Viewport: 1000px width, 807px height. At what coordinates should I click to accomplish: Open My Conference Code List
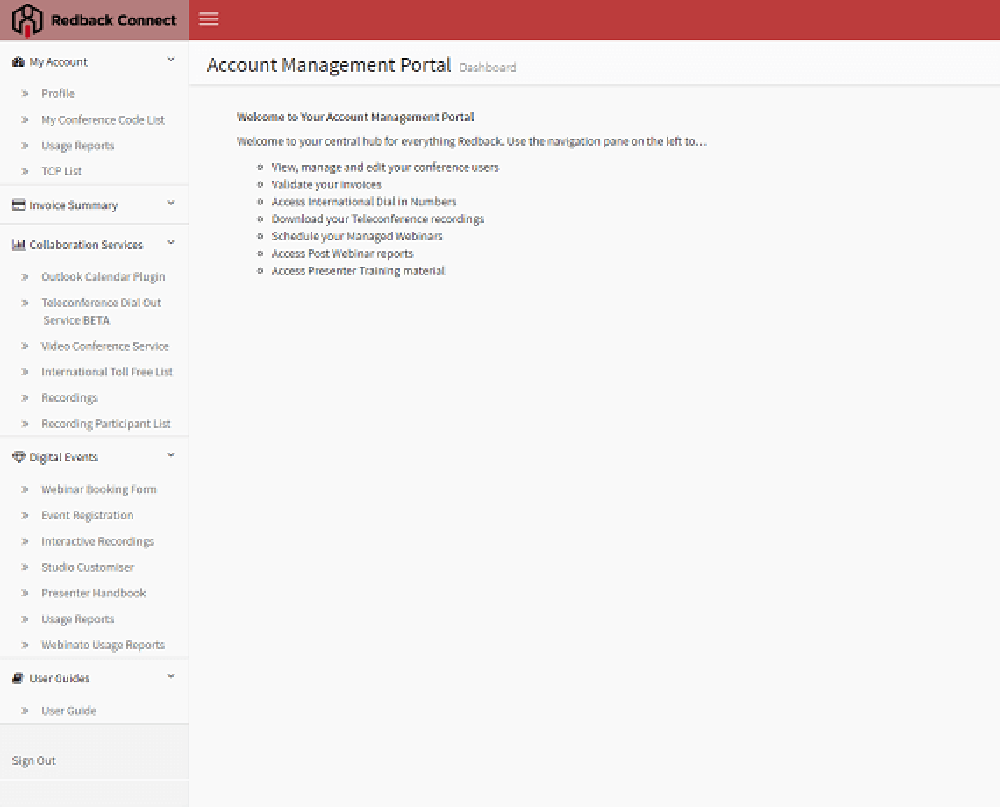click(103, 120)
